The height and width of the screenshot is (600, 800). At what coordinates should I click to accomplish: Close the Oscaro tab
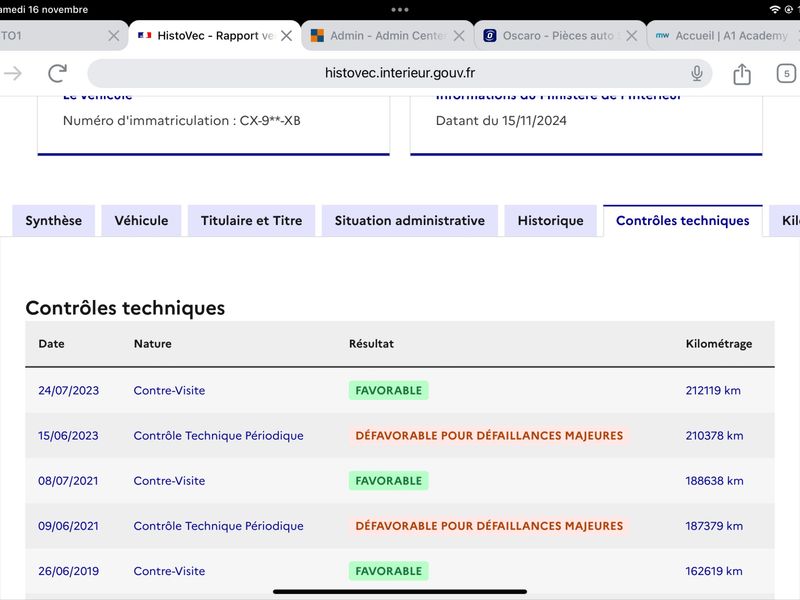[x=632, y=36]
